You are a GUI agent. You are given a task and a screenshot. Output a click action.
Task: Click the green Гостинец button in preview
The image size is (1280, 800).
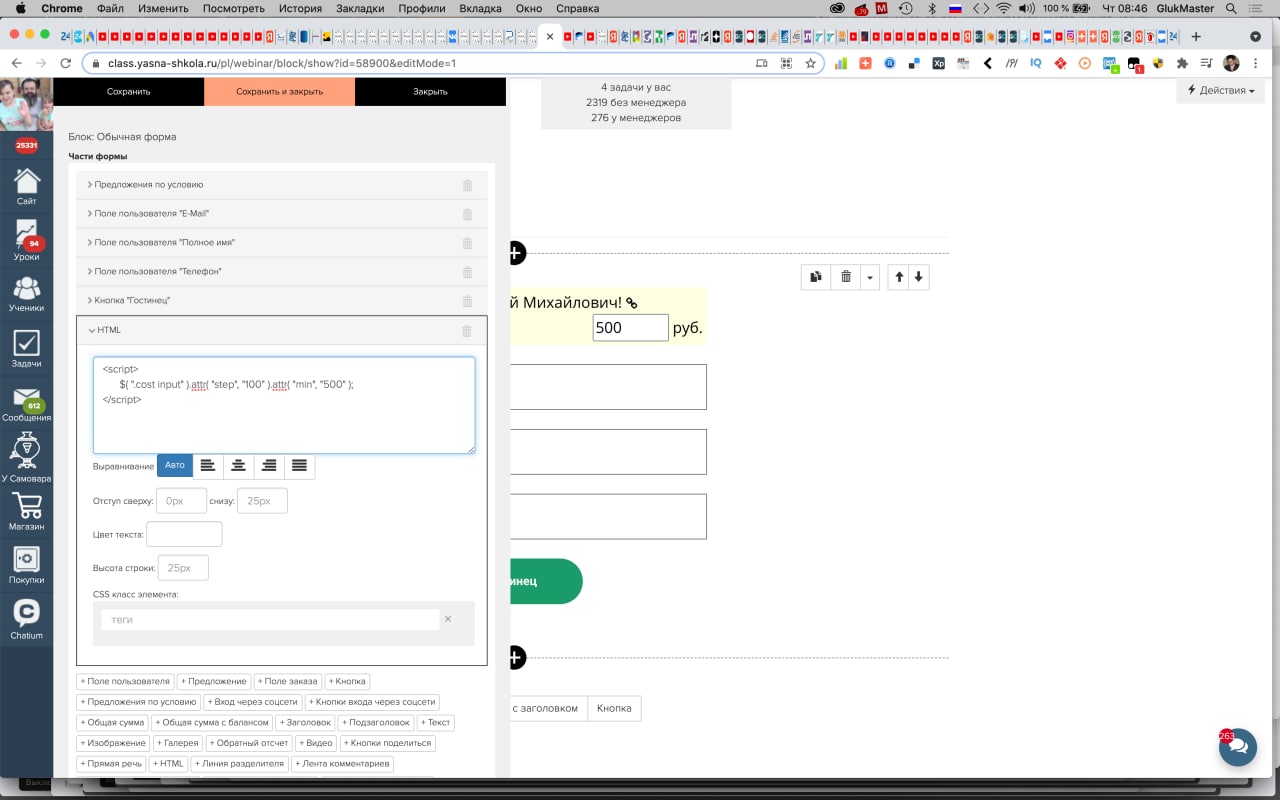[x=546, y=581]
